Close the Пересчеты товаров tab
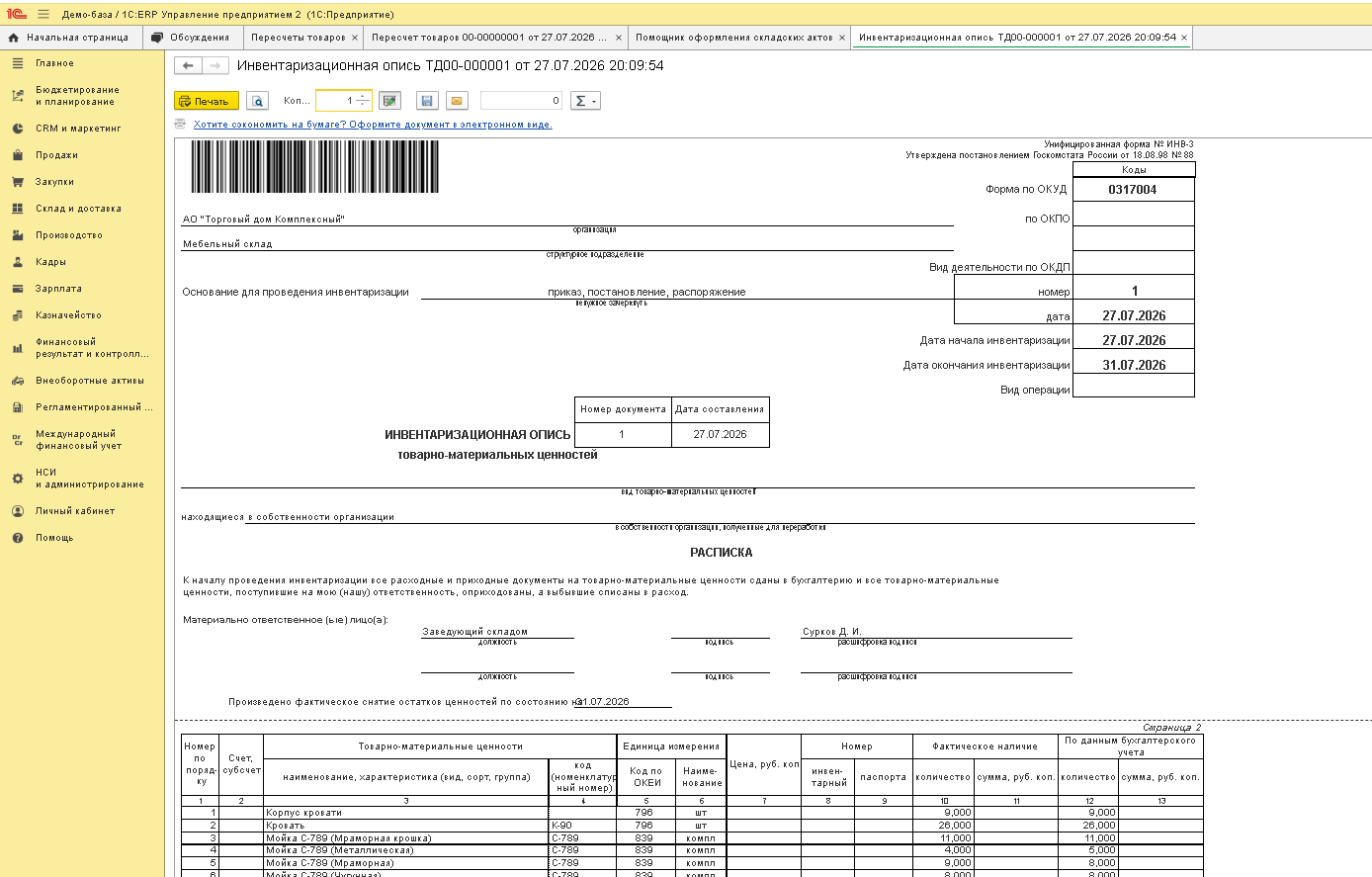The width and height of the screenshot is (1372, 877). [x=355, y=38]
